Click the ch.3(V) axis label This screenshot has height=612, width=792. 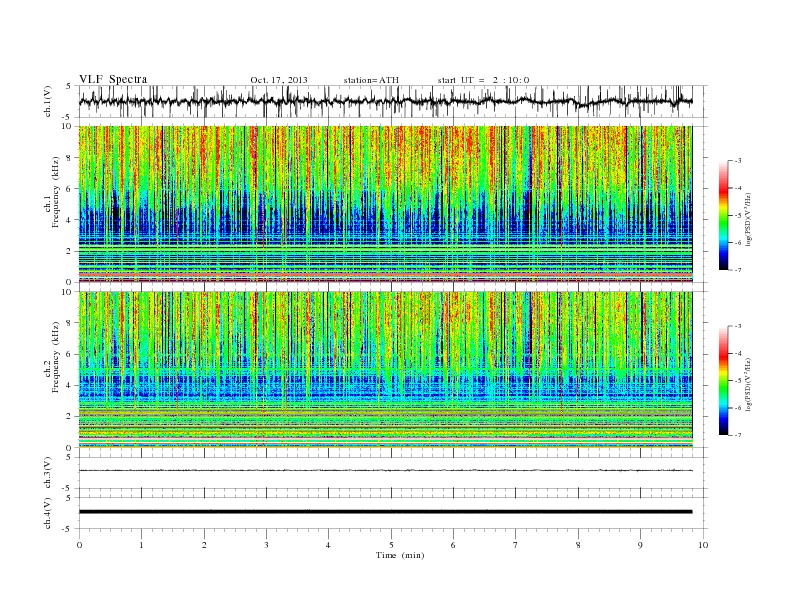[48, 473]
